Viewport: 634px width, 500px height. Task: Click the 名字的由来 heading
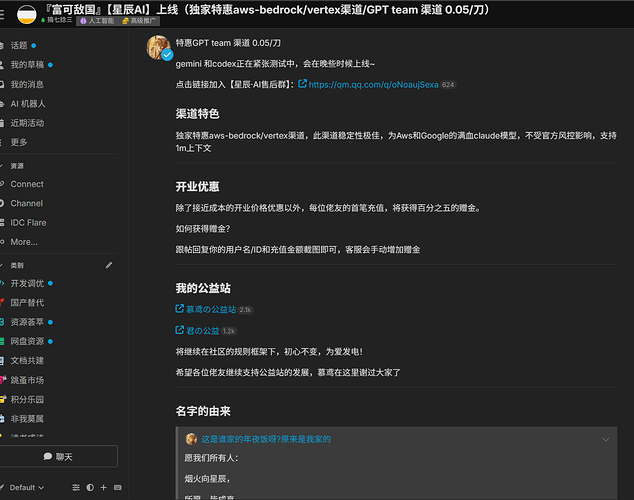(203, 411)
